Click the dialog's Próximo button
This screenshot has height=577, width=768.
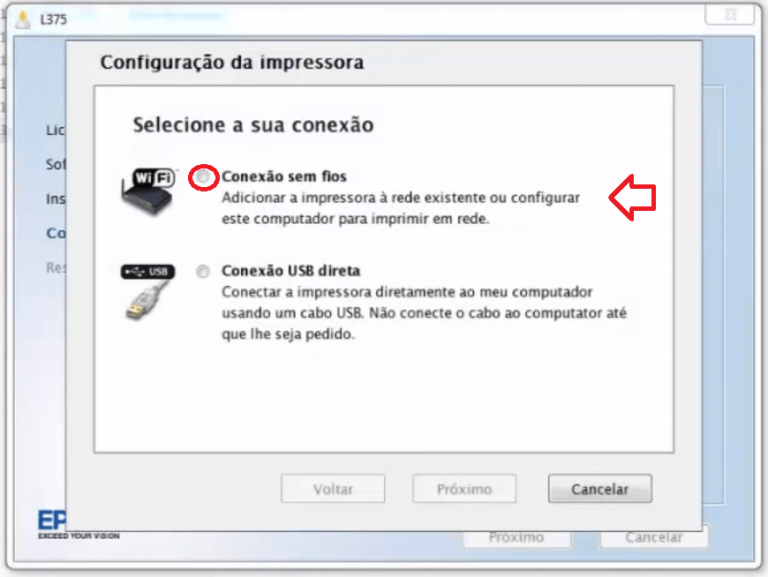click(464, 488)
